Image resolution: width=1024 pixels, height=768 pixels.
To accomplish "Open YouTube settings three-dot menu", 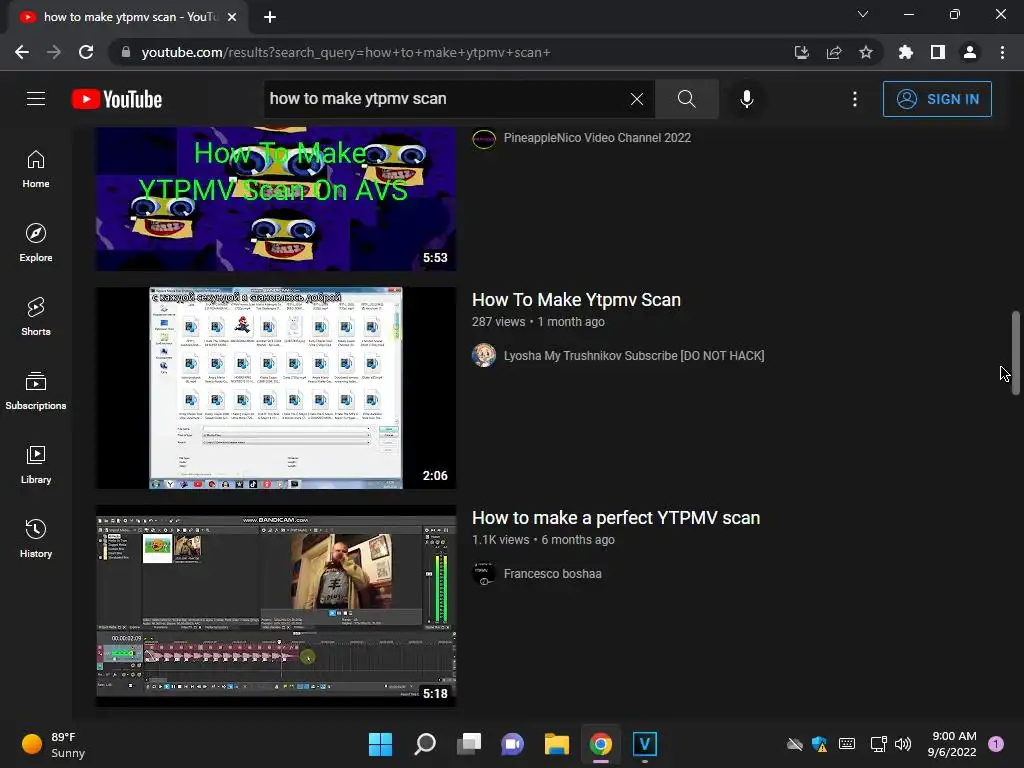I will (855, 99).
